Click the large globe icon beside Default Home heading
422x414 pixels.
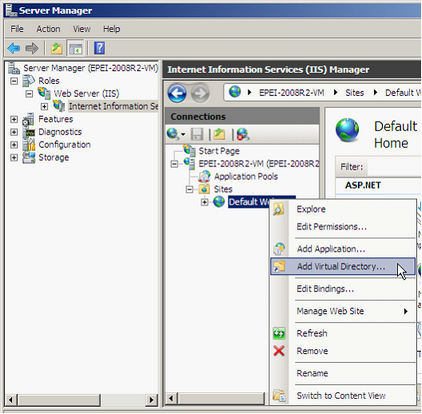348,130
